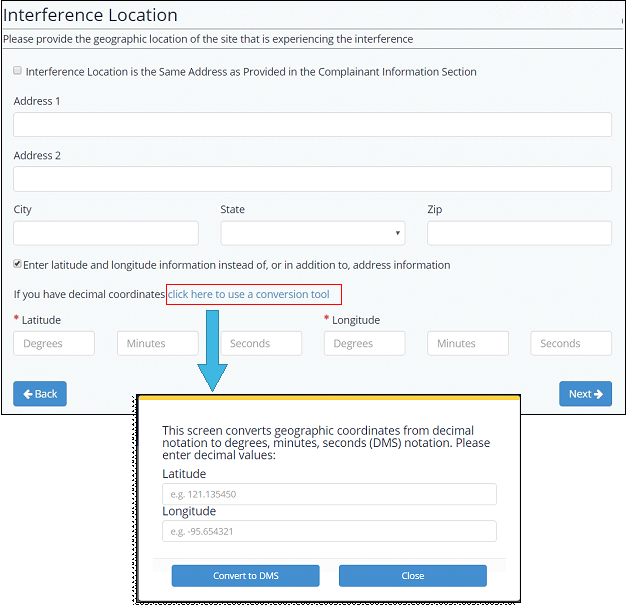
Task: Click the Zip input field
Action: click(x=519, y=233)
